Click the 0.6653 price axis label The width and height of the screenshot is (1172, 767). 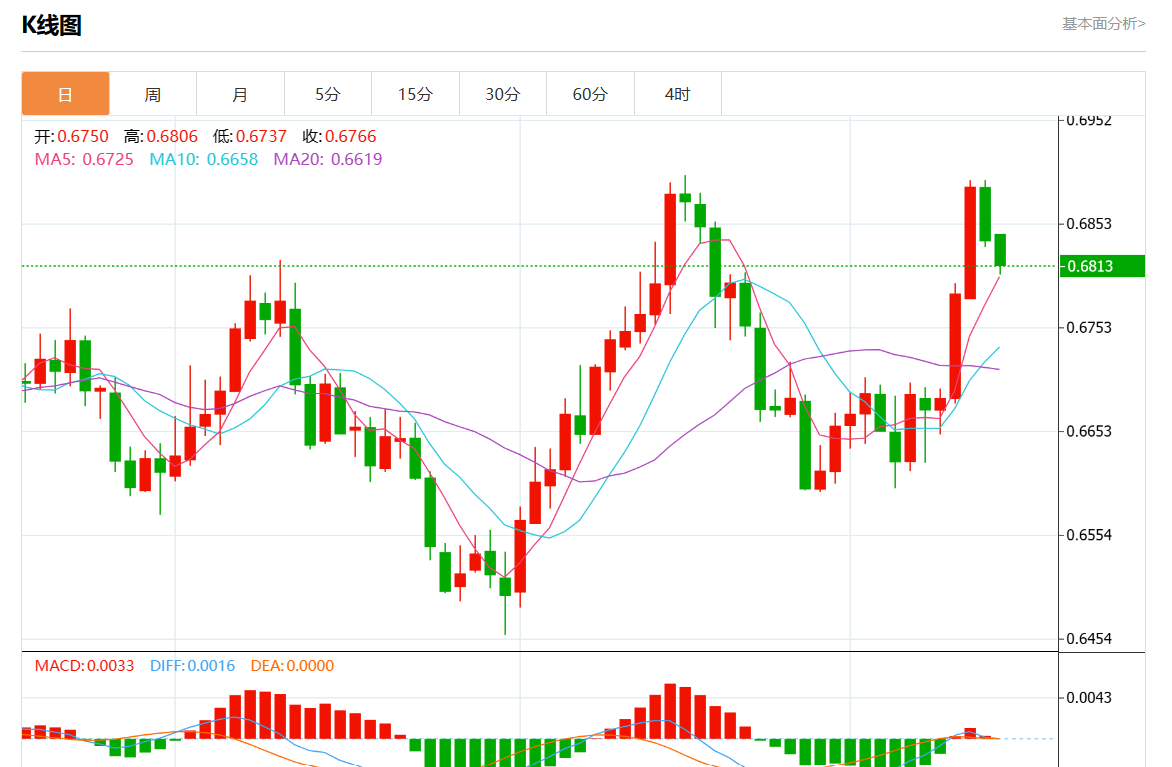tap(1089, 431)
